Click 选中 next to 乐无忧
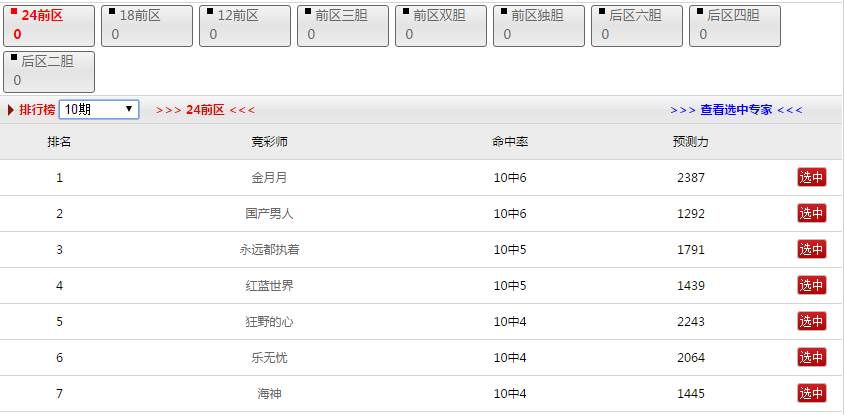845x415 pixels. tap(811, 357)
